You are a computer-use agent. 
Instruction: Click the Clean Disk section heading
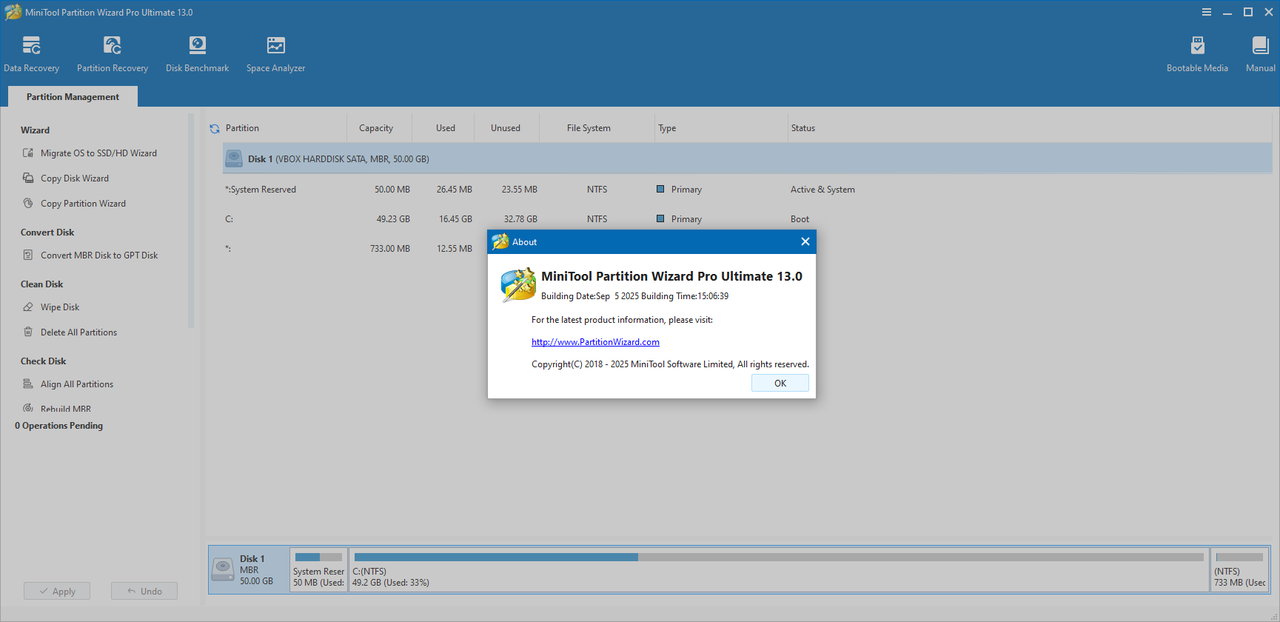42,284
